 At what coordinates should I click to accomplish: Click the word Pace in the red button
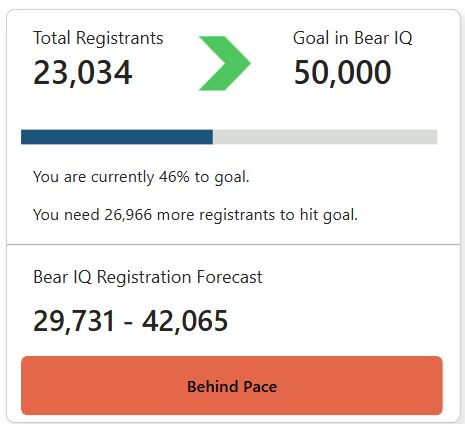[x=260, y=386]
